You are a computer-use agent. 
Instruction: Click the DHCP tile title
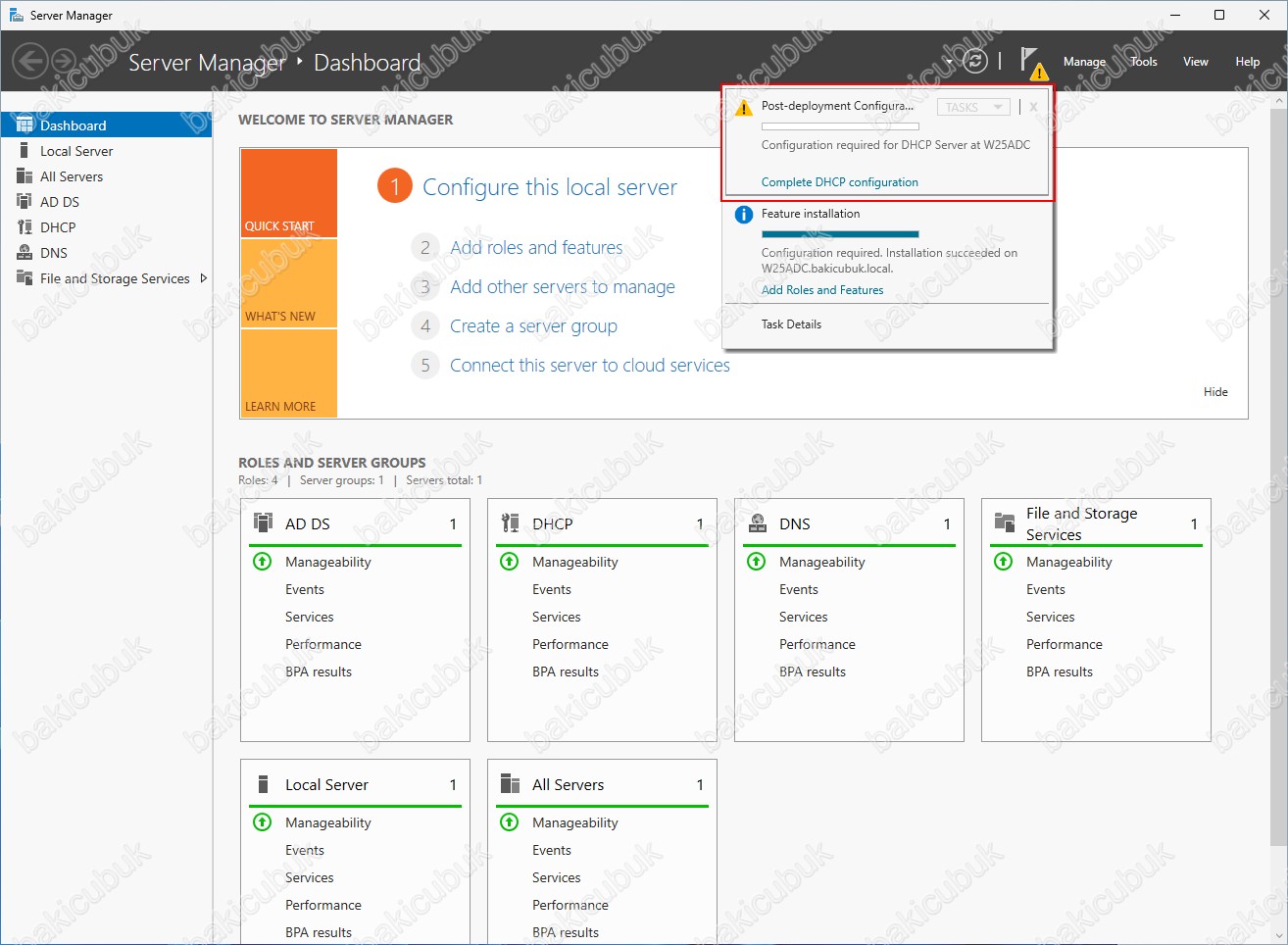tap(552, 523)
